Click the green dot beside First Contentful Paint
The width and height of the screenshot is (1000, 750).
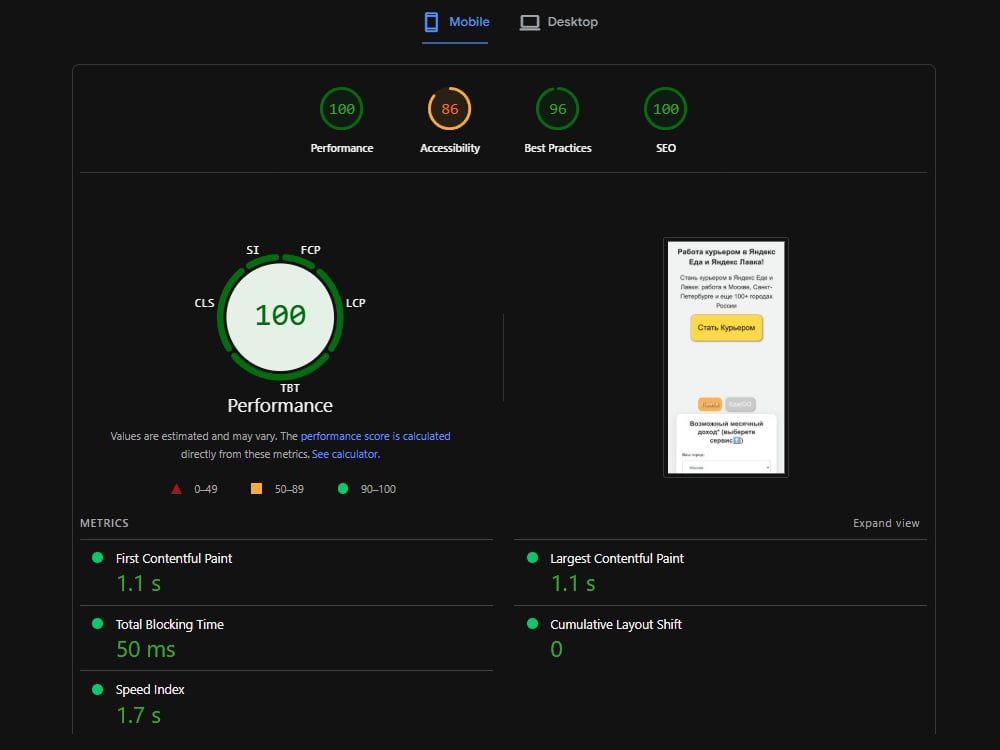click(x=98, y=557)
